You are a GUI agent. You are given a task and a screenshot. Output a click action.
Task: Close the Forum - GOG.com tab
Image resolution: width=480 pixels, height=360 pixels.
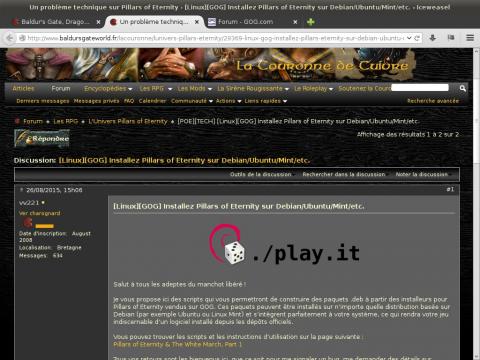pos(295,22)
